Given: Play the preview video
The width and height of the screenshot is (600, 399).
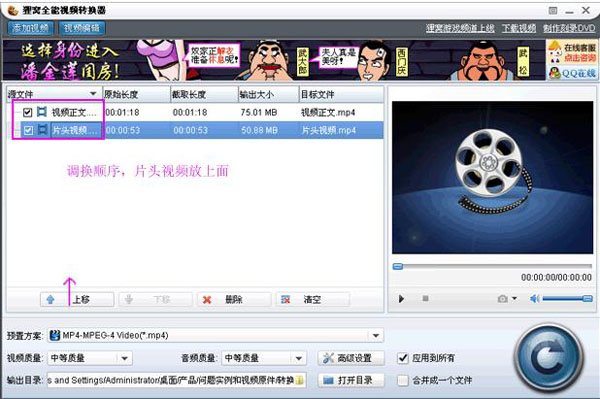Looking at the screenshot, I should (x=401, y=298).
